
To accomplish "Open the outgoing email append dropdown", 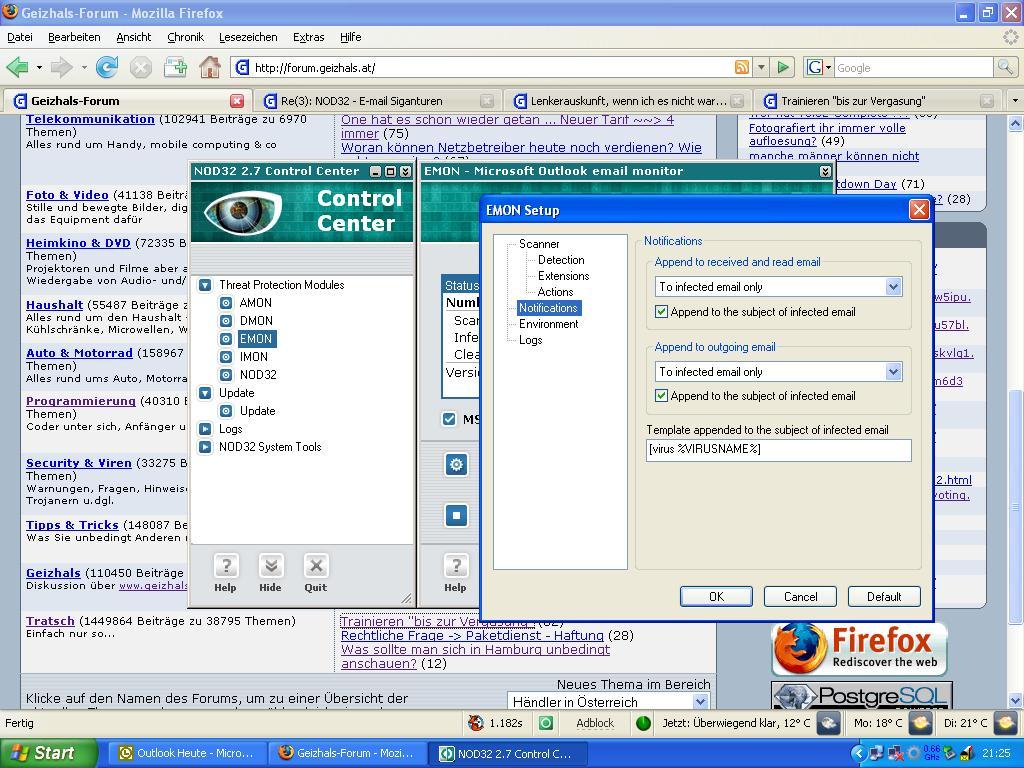I will pos(893,372).
